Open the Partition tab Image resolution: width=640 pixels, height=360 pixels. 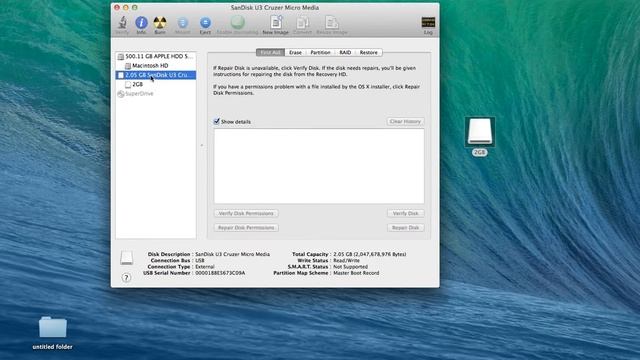click(320, 53)
